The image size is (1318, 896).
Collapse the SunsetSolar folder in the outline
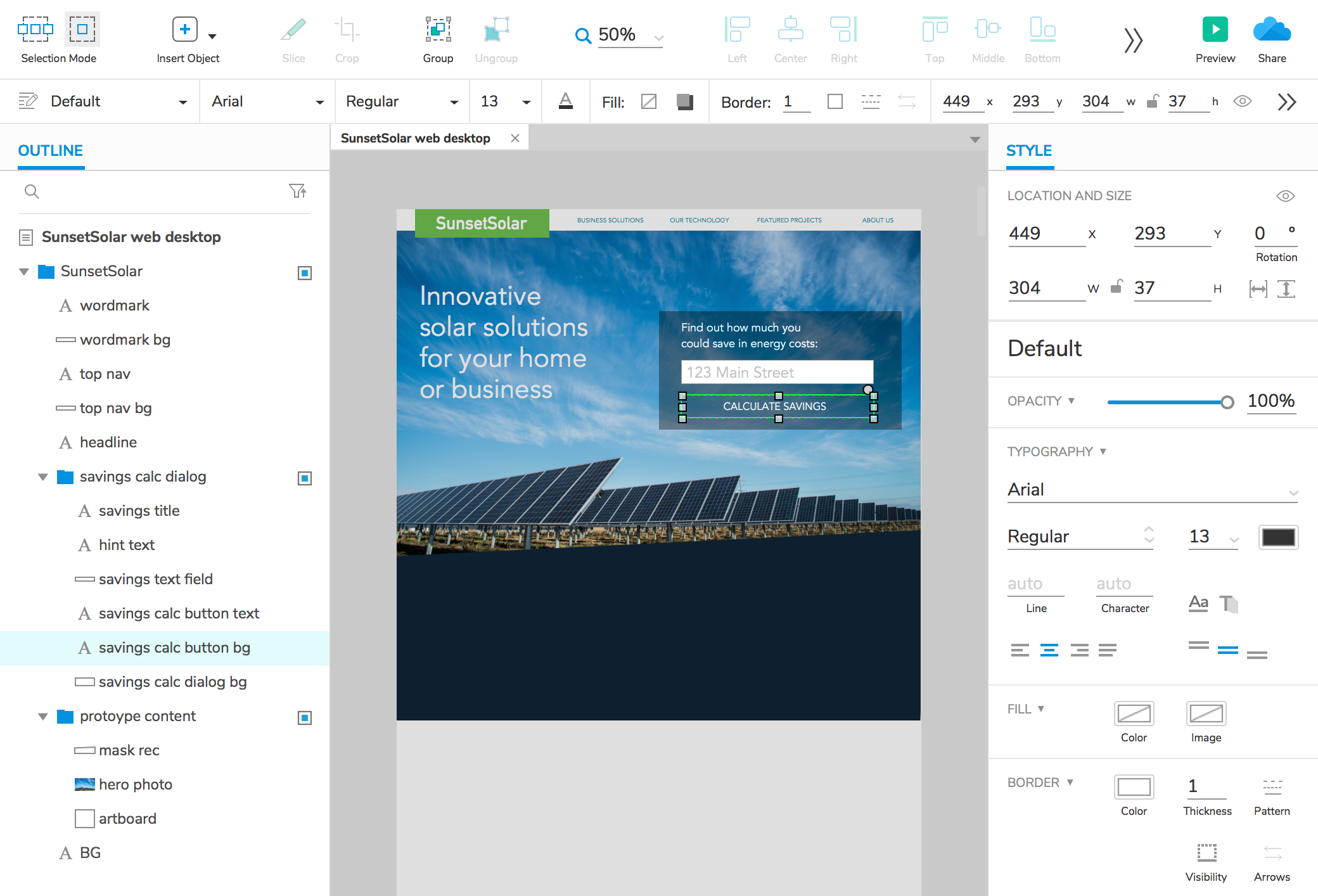point(24,272)
